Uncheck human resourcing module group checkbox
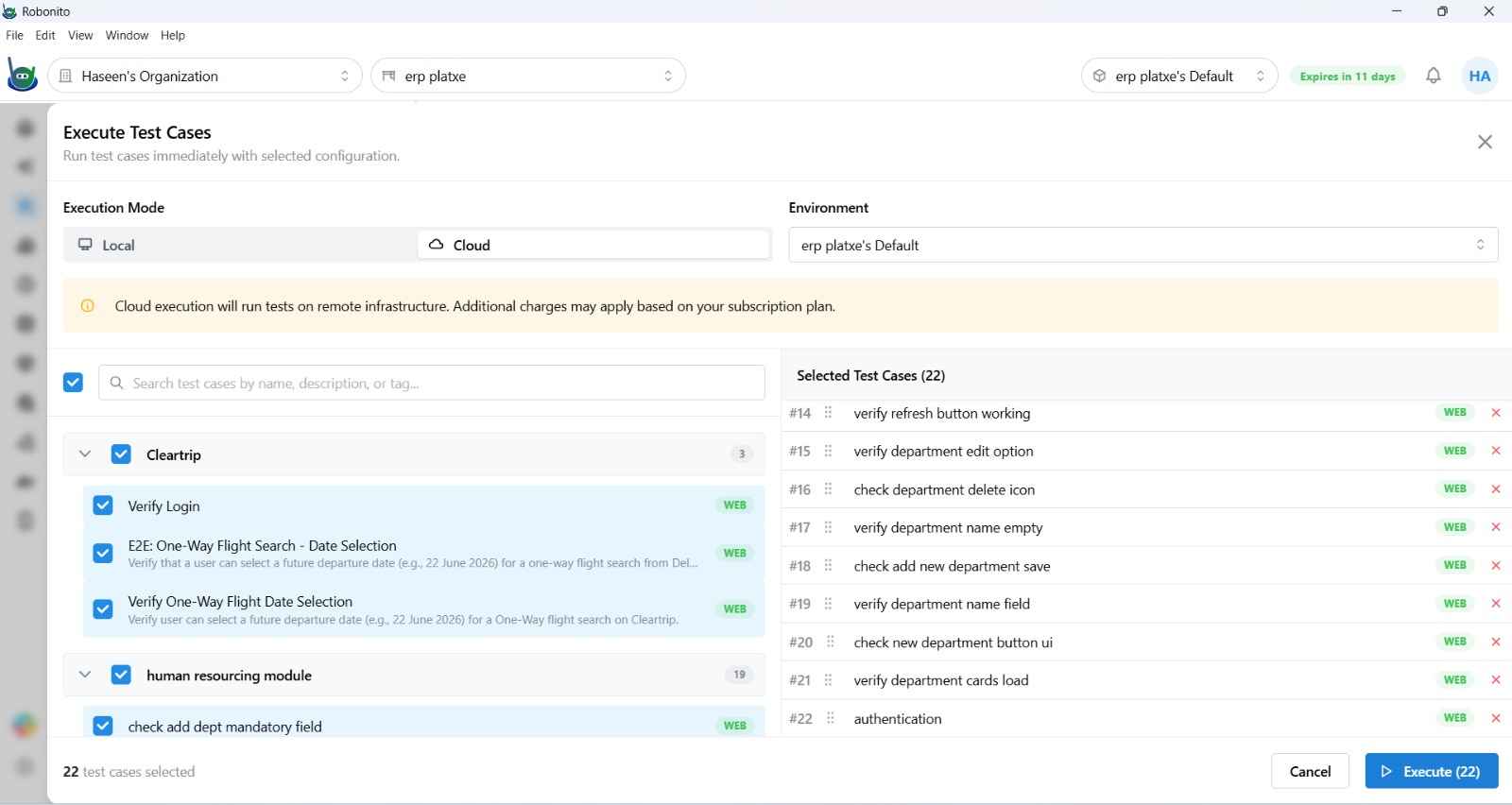 121,675
